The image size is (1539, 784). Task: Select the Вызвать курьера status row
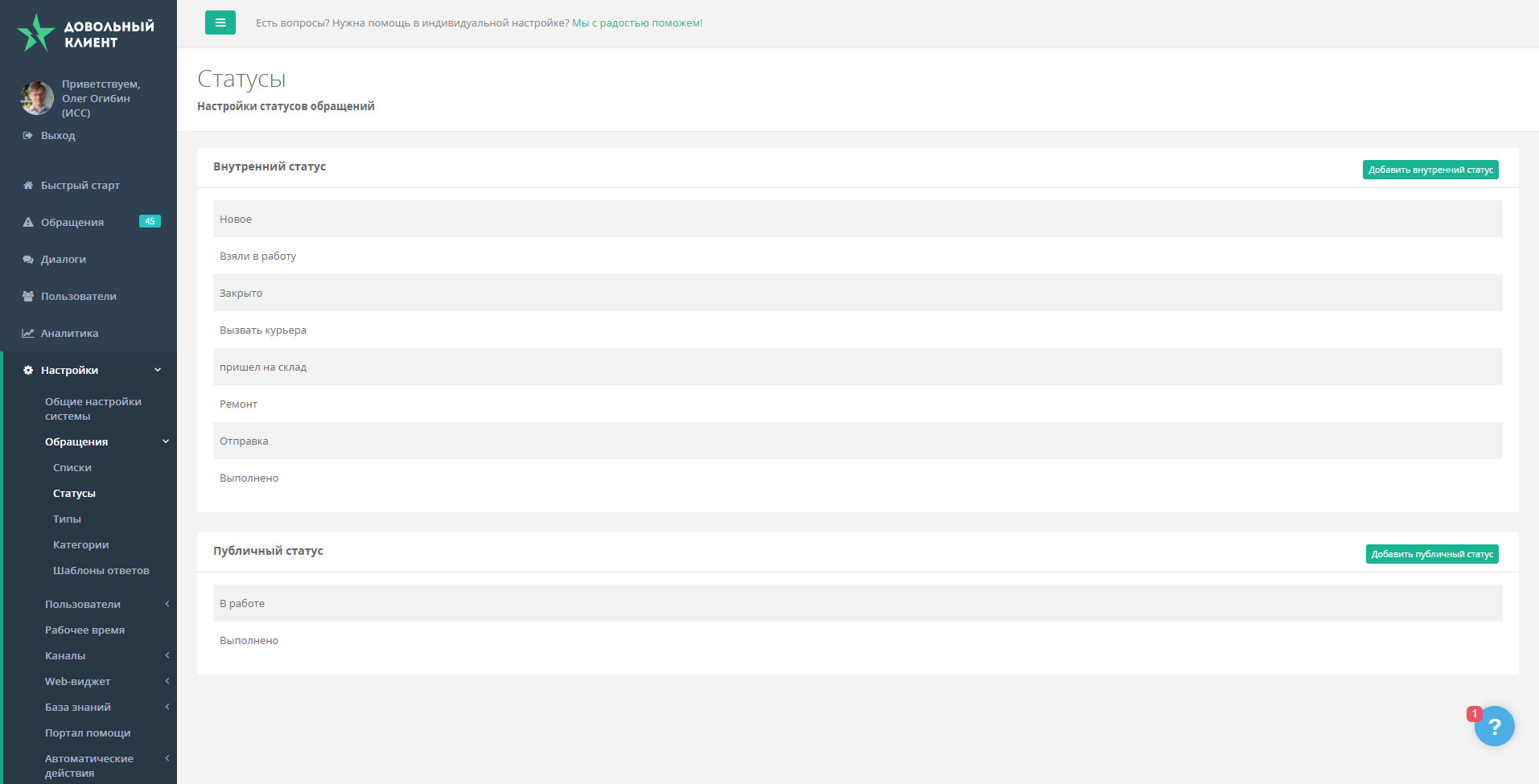pyautogui.click(x=858, y=330)
